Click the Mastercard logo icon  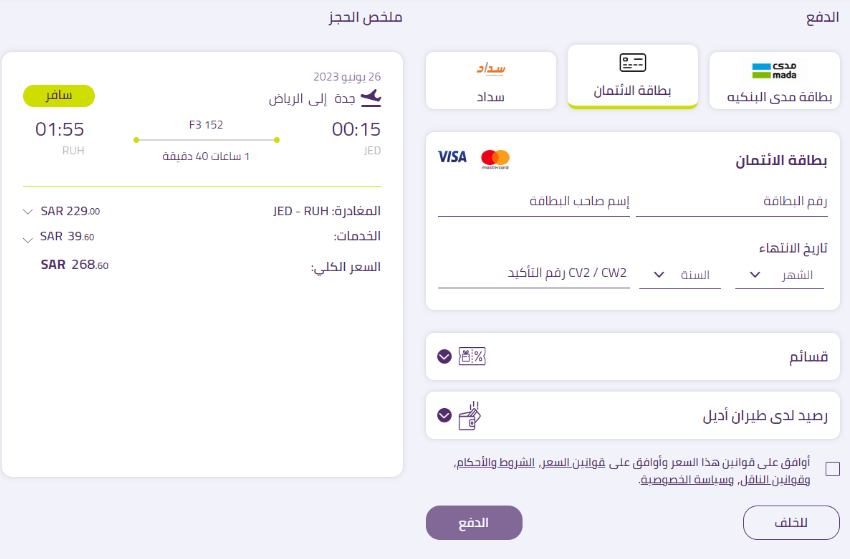point(495,158)
